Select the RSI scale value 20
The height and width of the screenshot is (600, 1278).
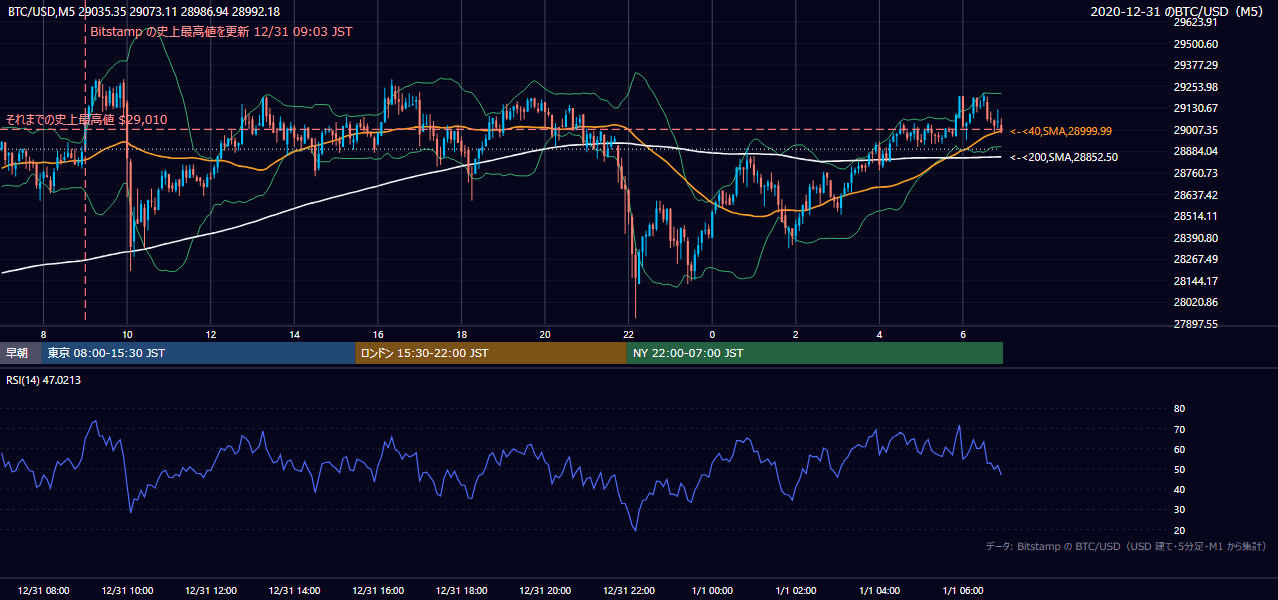pyautogui.click(x=1179, y=530)
